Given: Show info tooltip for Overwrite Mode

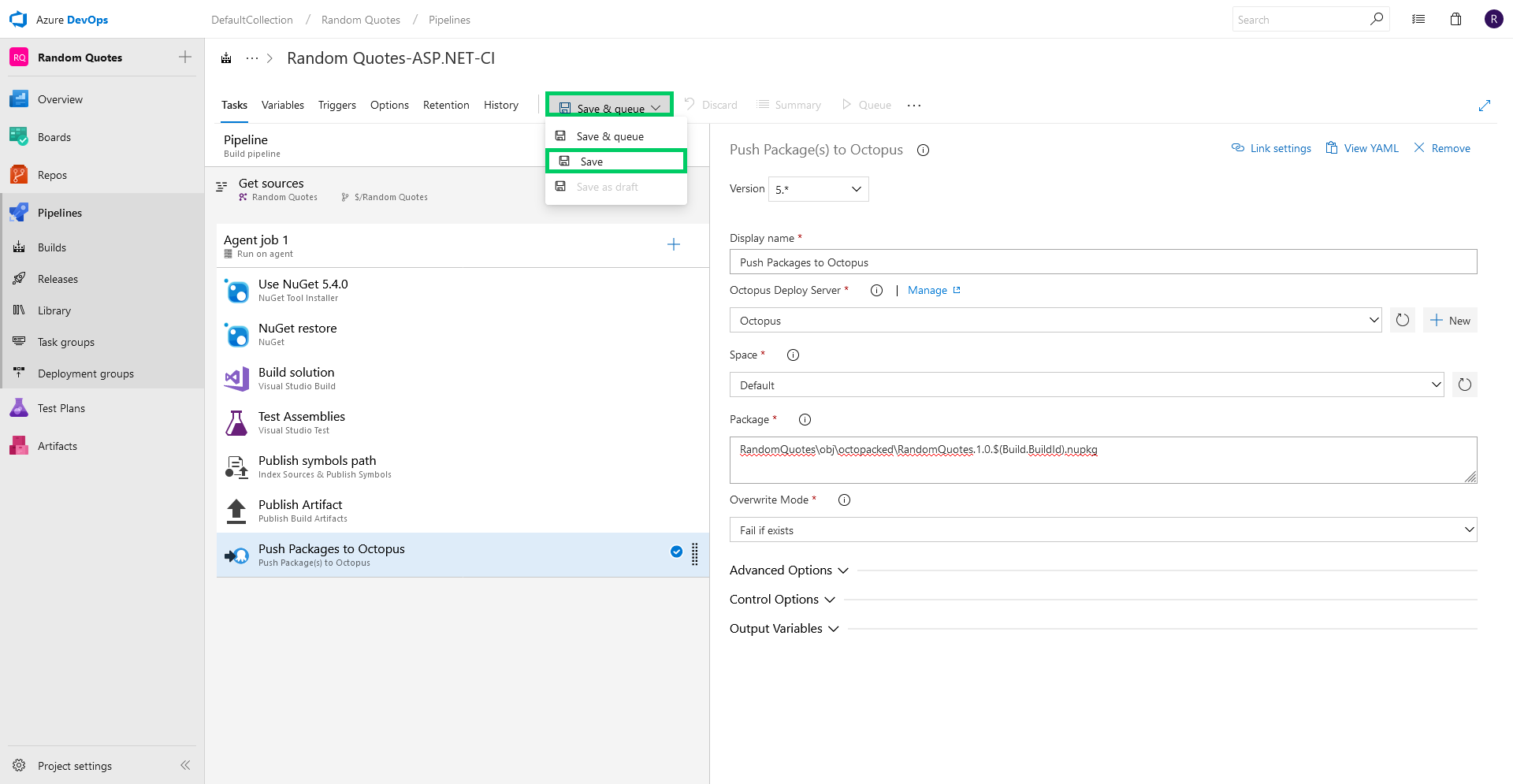Looking at the screenshot, I should coord(844,500).
